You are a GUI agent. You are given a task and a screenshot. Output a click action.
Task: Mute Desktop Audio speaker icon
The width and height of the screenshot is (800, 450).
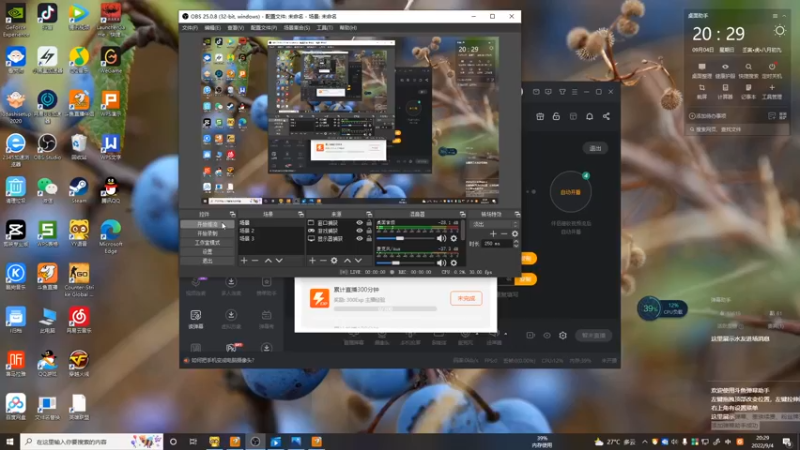point(441,238)
